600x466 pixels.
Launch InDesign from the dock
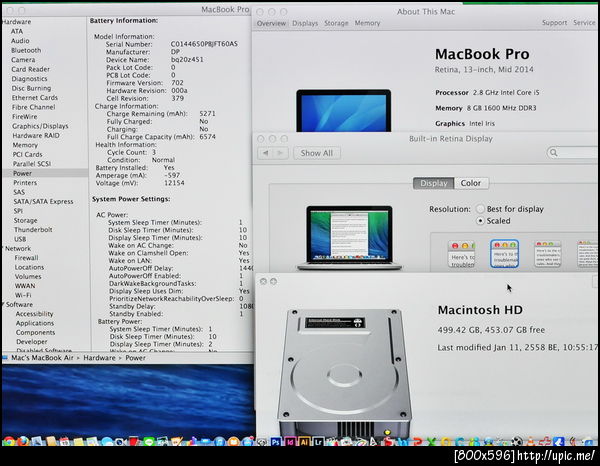coord(290,442)
